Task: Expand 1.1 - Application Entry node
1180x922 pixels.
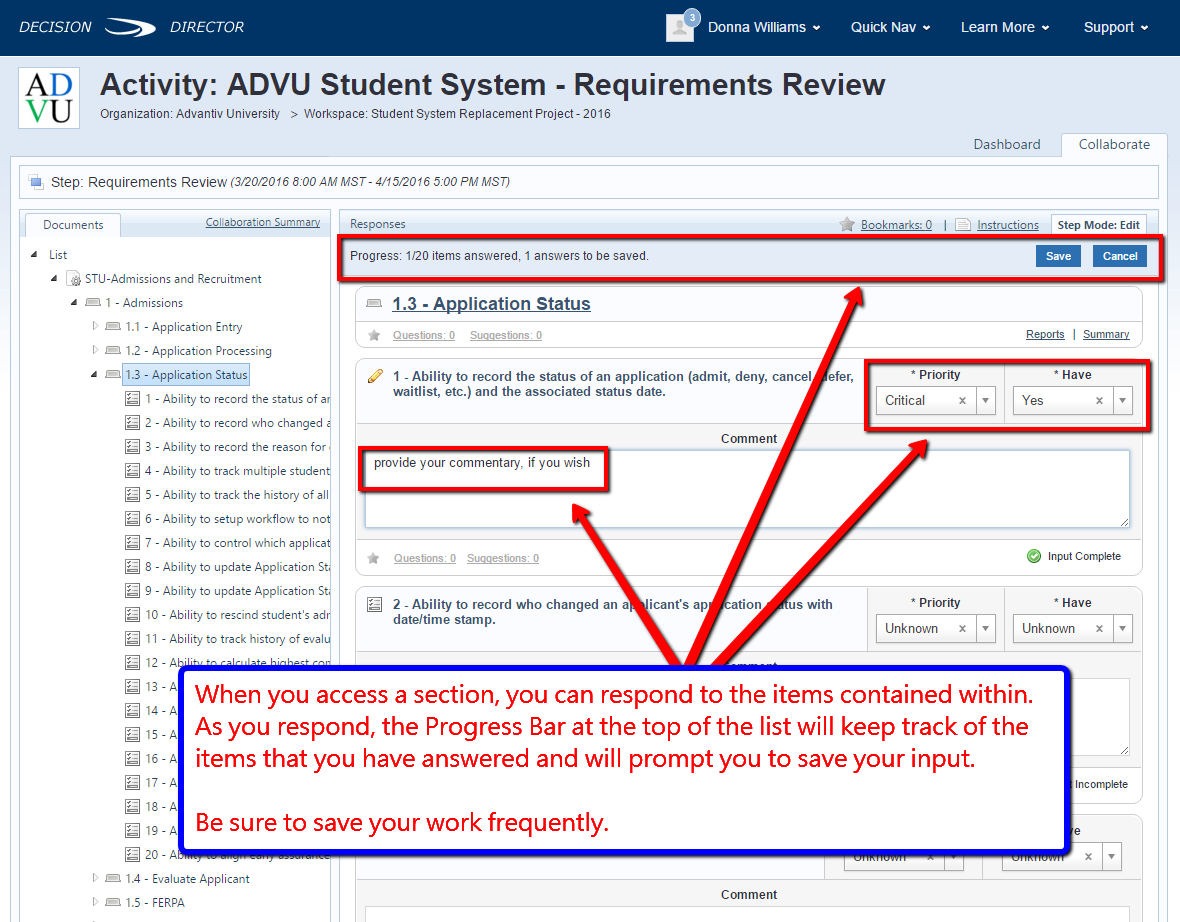Action: pyautogui.click(x=95, y=326)
